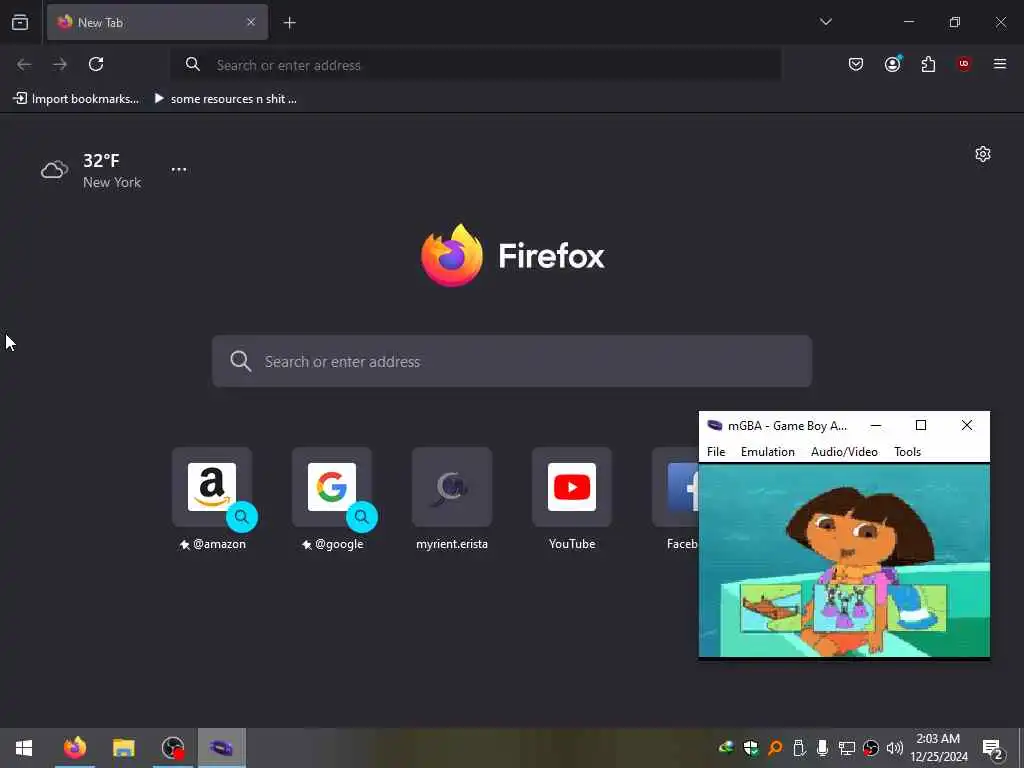The image size is (1024, 768).
Task: Open mGBA Tools menu
Action: tap(907, 452)
